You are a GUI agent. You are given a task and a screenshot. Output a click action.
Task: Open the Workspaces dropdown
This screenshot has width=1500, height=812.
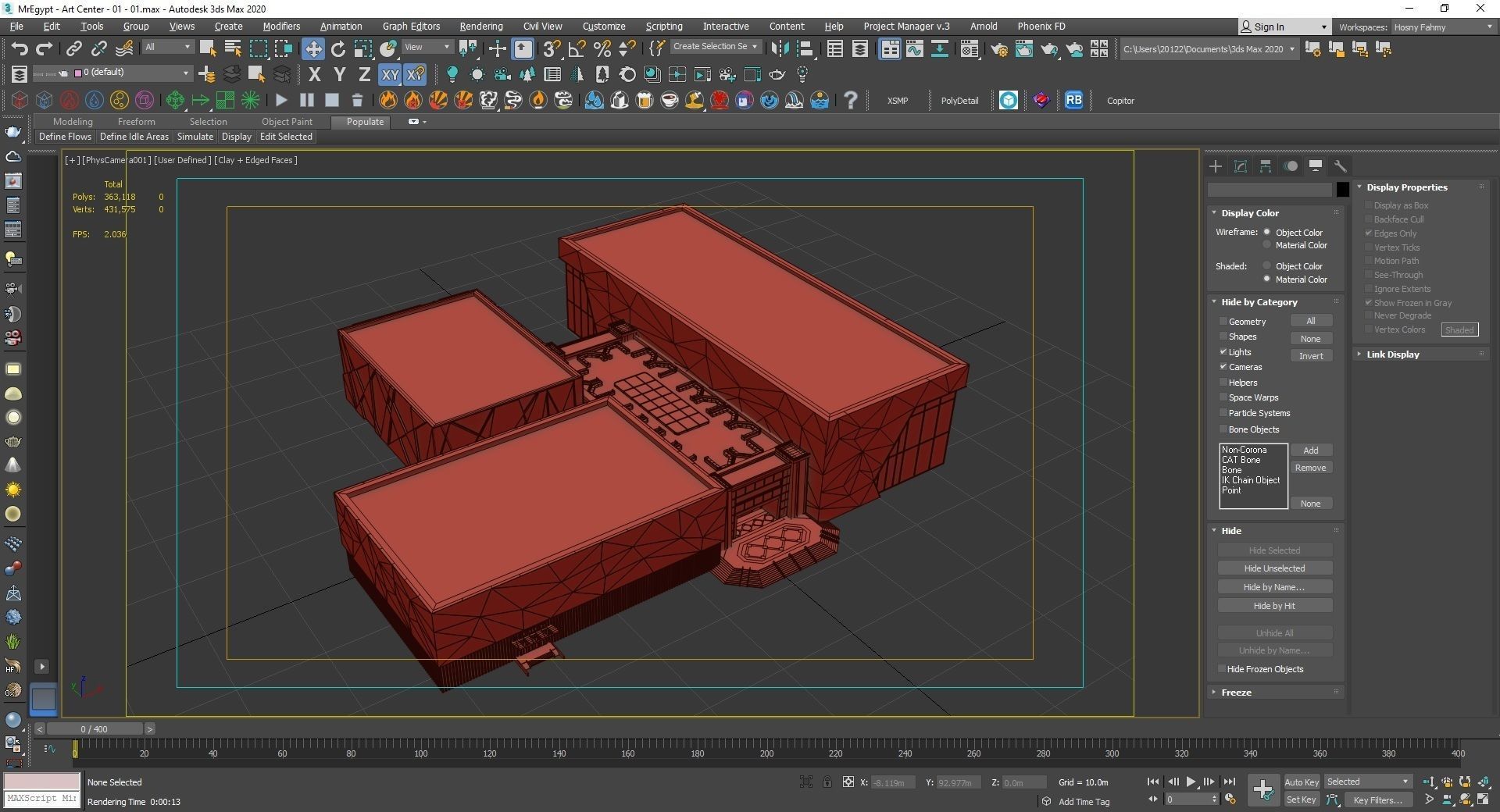click(x=1442, y=27)
